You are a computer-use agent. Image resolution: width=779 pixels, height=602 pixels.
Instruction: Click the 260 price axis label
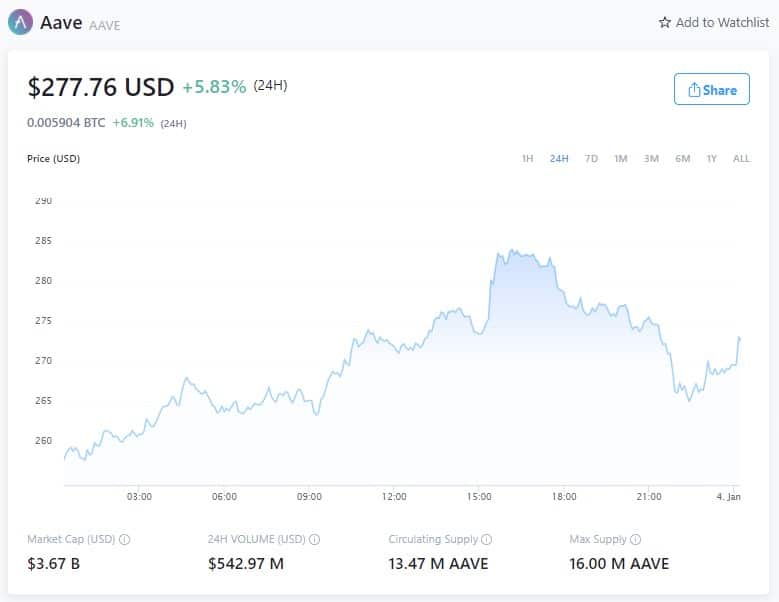tap(43, 441)
